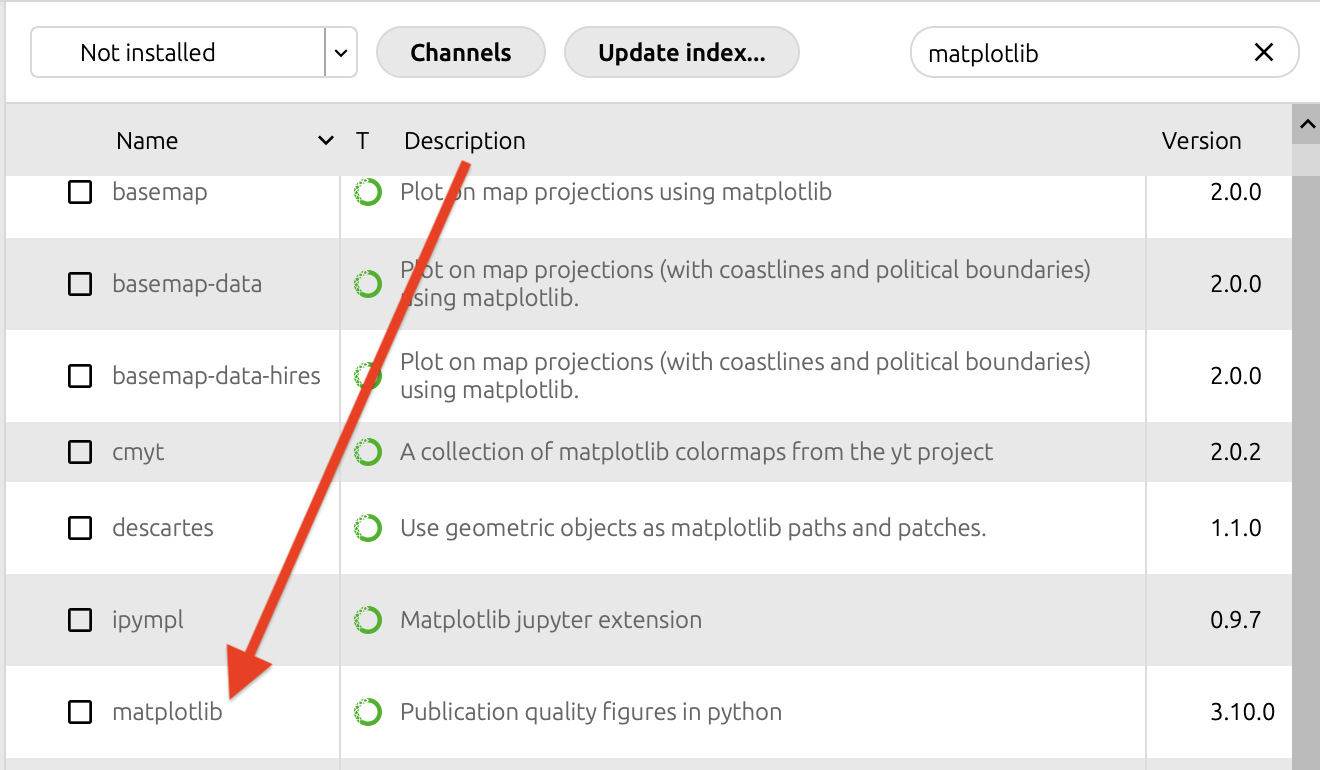Screen dimensions: 1320x770
Task: Clear the matplotlib search text
Action: tap(1264, 53)
